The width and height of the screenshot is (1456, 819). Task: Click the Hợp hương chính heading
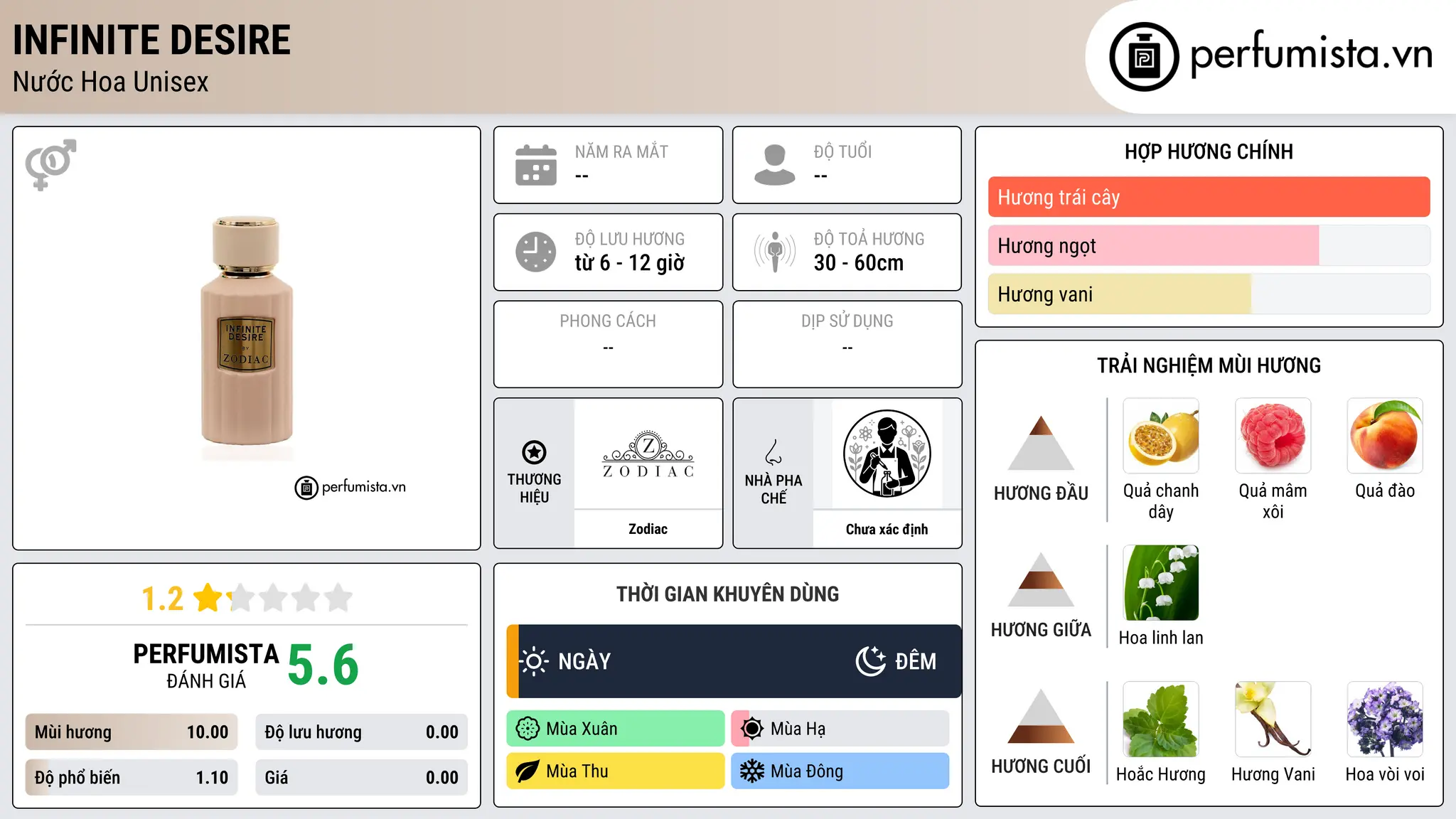click(x=1209, y=151)
